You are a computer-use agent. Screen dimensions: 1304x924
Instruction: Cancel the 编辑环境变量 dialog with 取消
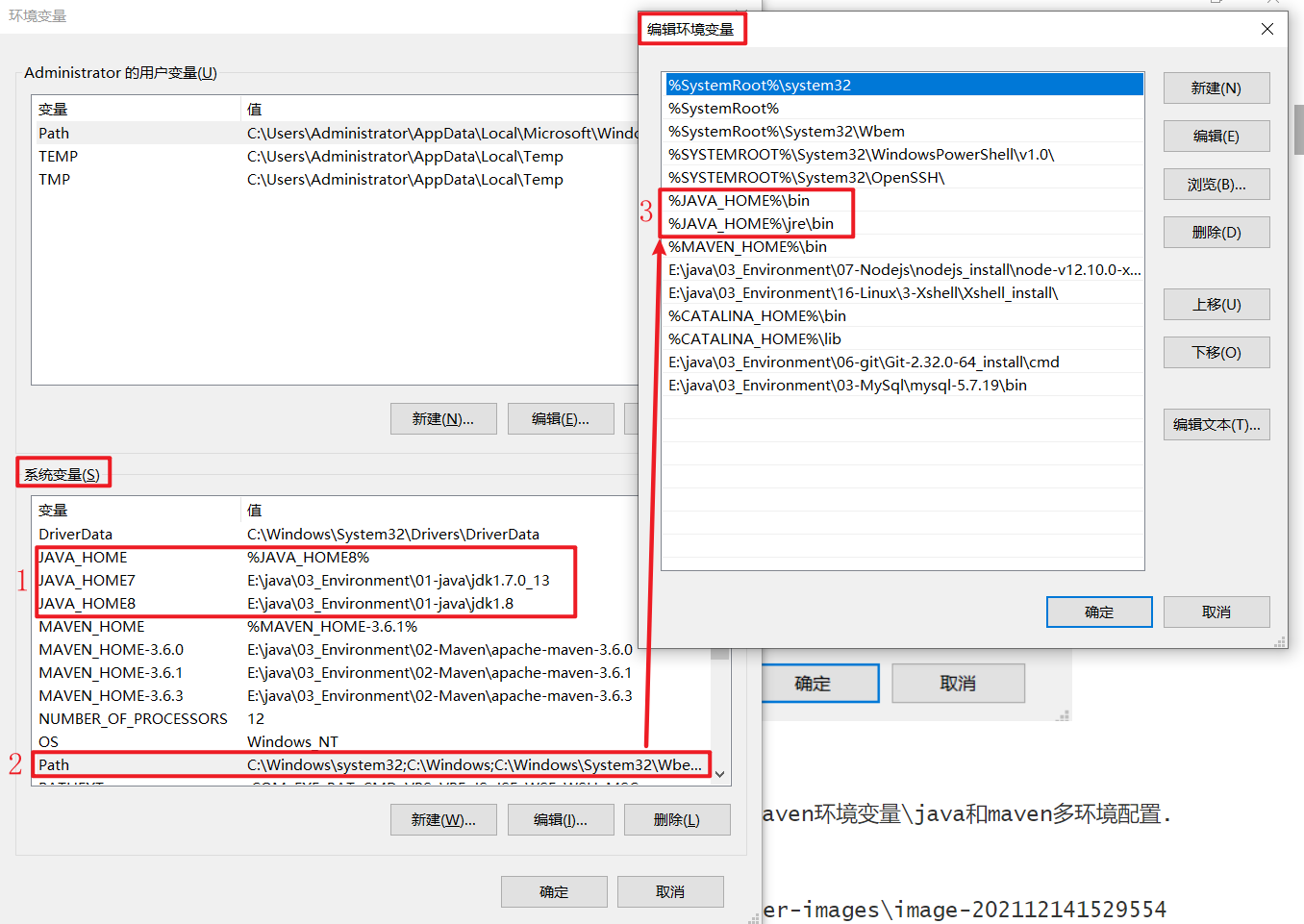point(1216,612)
